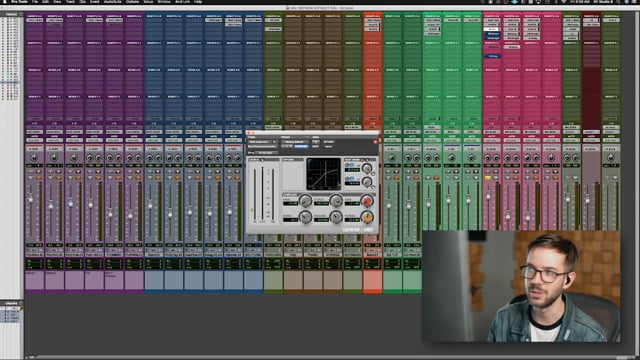Open the key input selector in plugin header
The width and height of the screenshot is (640, 360).
tap(267, 152)
